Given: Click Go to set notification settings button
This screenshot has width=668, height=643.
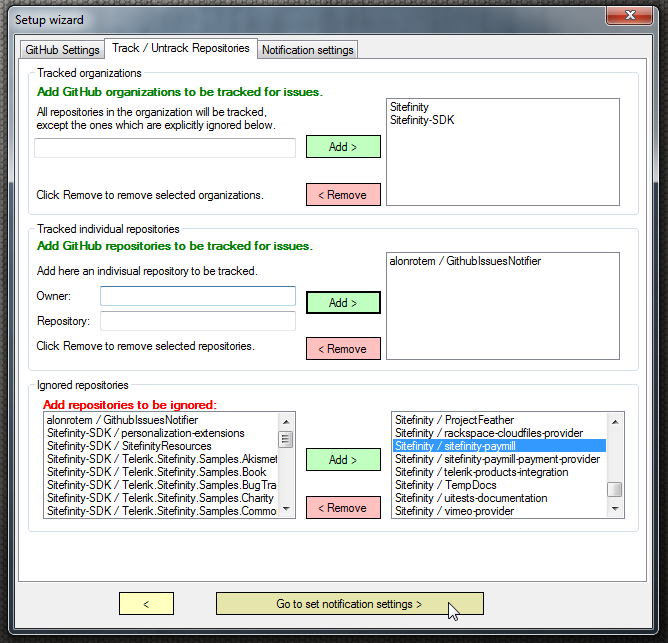Looking at the screenshot, I should [x=350, y=604].
